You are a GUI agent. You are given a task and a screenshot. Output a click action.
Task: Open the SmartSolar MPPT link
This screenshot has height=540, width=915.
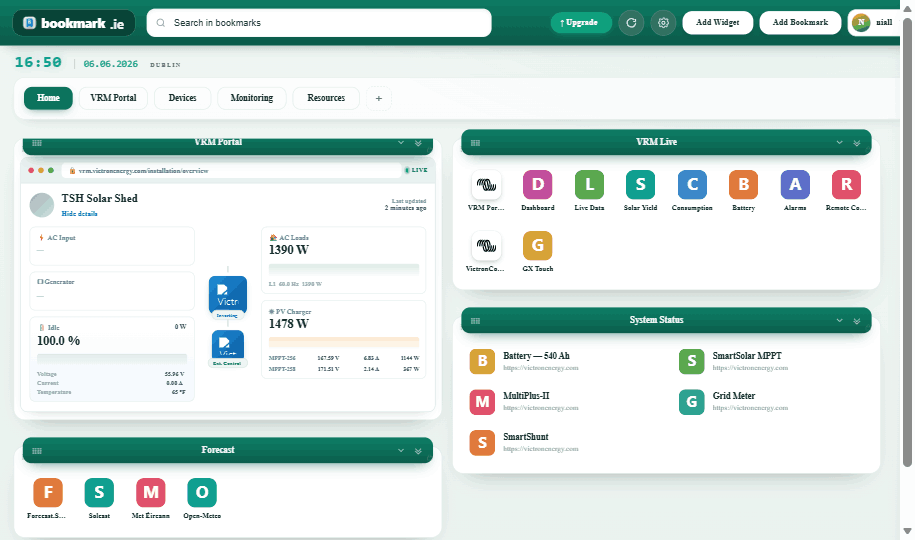(747, 356)
